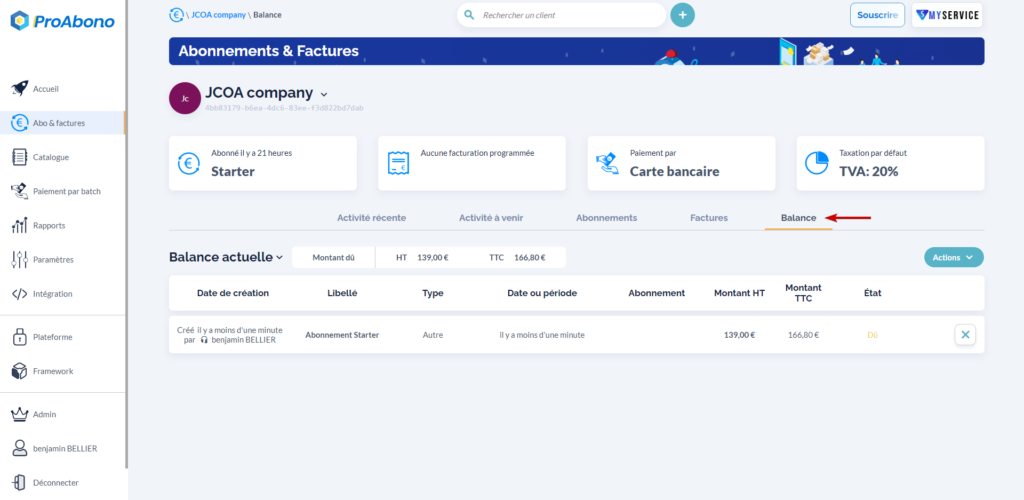This screenshot has height=500, width=1024.
Task: Click the breadcrumb euro circle icon
Action: click(x=176, y=14)
